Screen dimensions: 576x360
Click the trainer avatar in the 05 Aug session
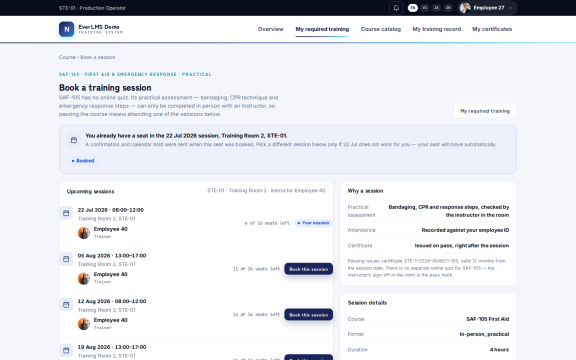tap(84, 278)
